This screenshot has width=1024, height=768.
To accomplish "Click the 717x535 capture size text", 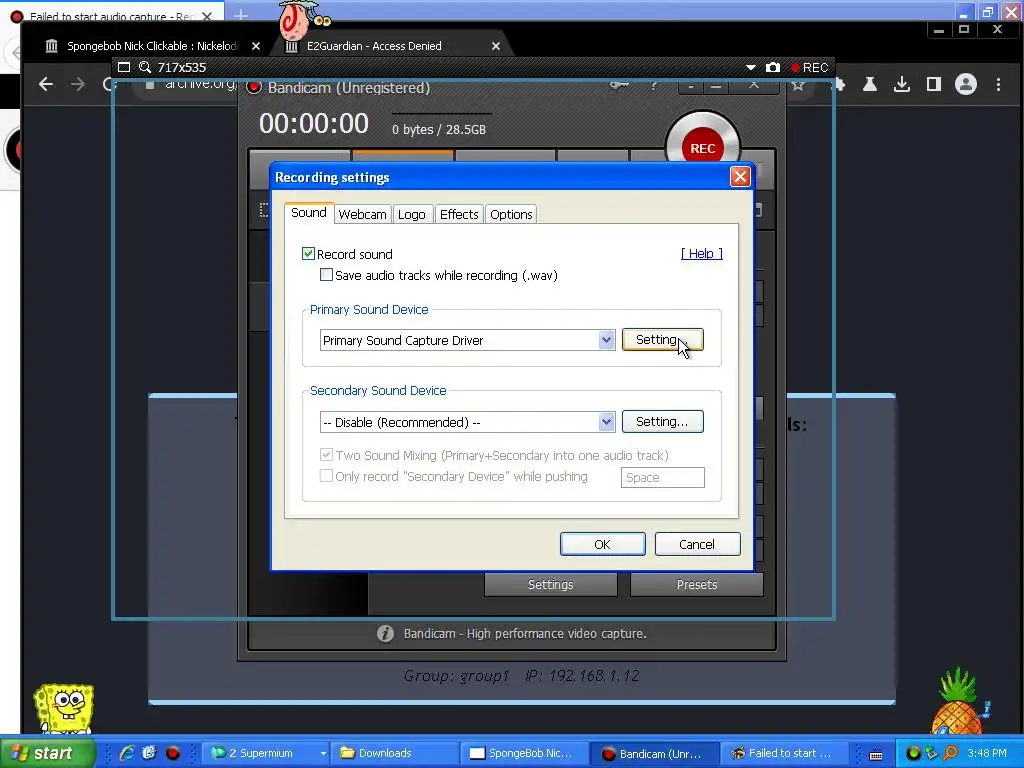I will pos(182,67).
